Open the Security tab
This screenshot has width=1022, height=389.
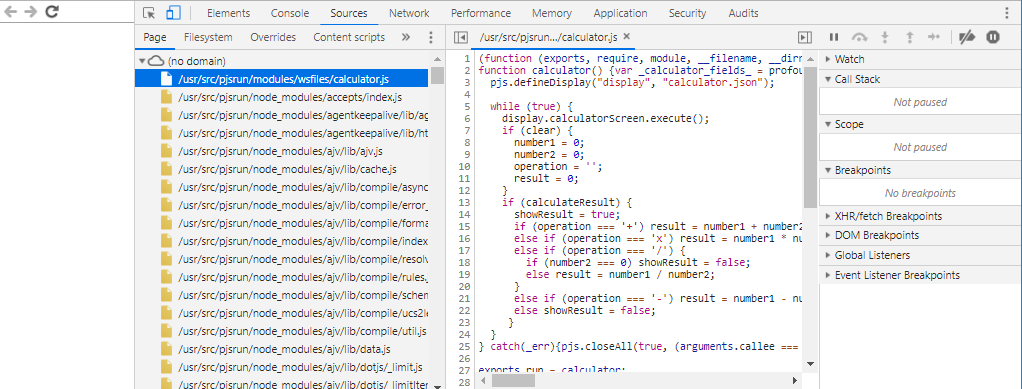click(687, 13)
